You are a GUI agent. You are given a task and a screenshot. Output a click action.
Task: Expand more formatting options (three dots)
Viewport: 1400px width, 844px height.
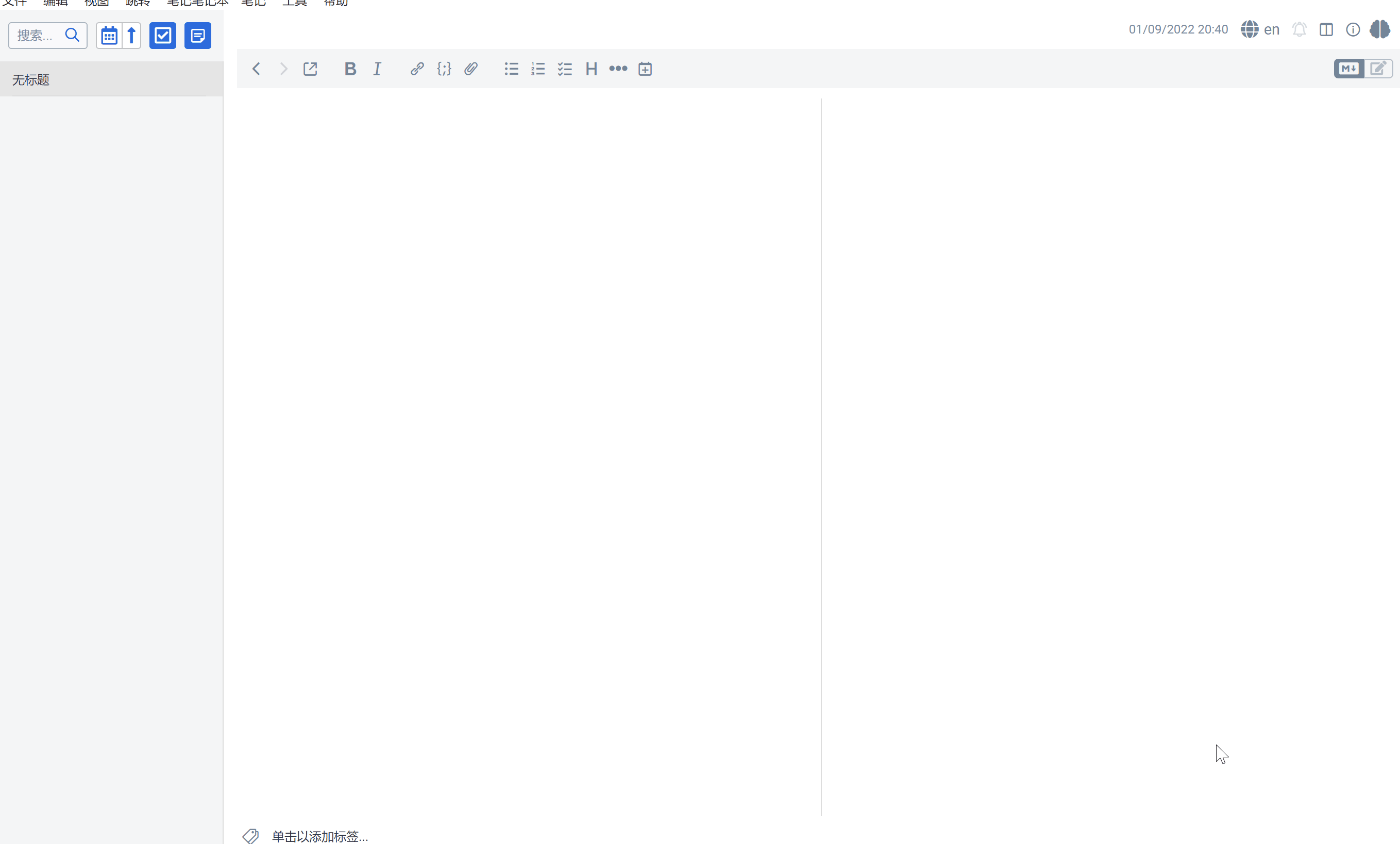pyautogui.click(x=618, y=69)
